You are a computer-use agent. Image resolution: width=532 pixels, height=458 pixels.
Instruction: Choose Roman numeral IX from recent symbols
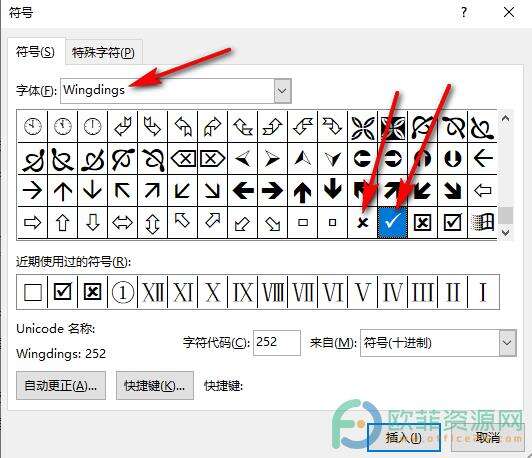click(243, 292)
